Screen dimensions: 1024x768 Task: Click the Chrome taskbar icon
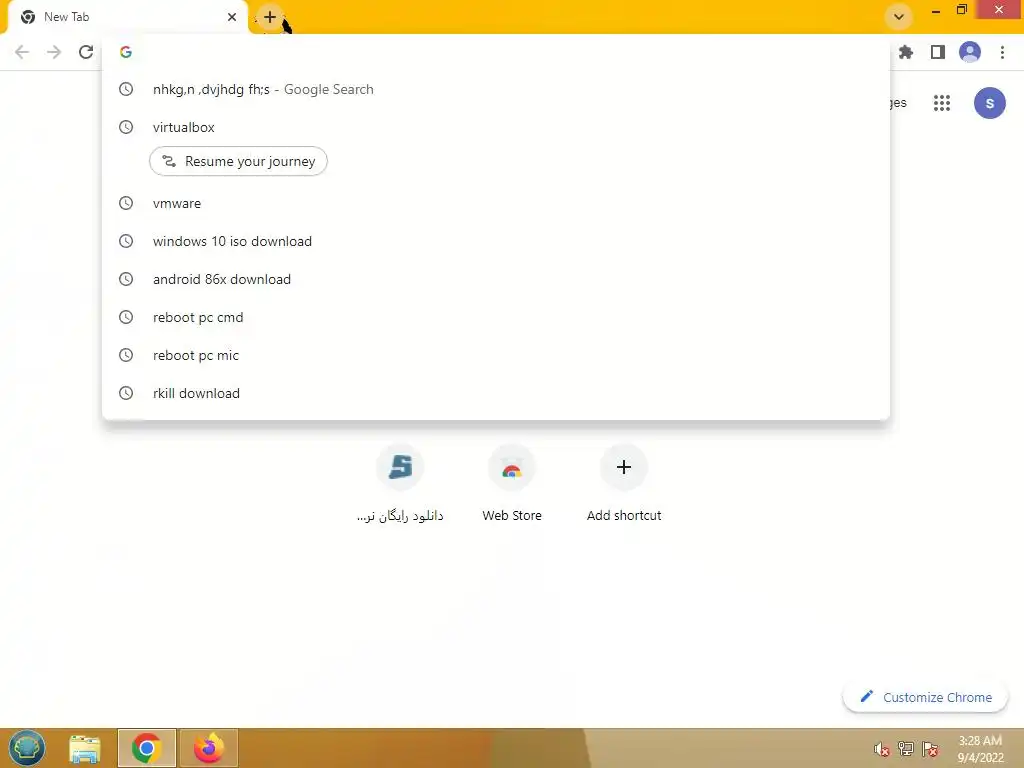tap(147, 748)
